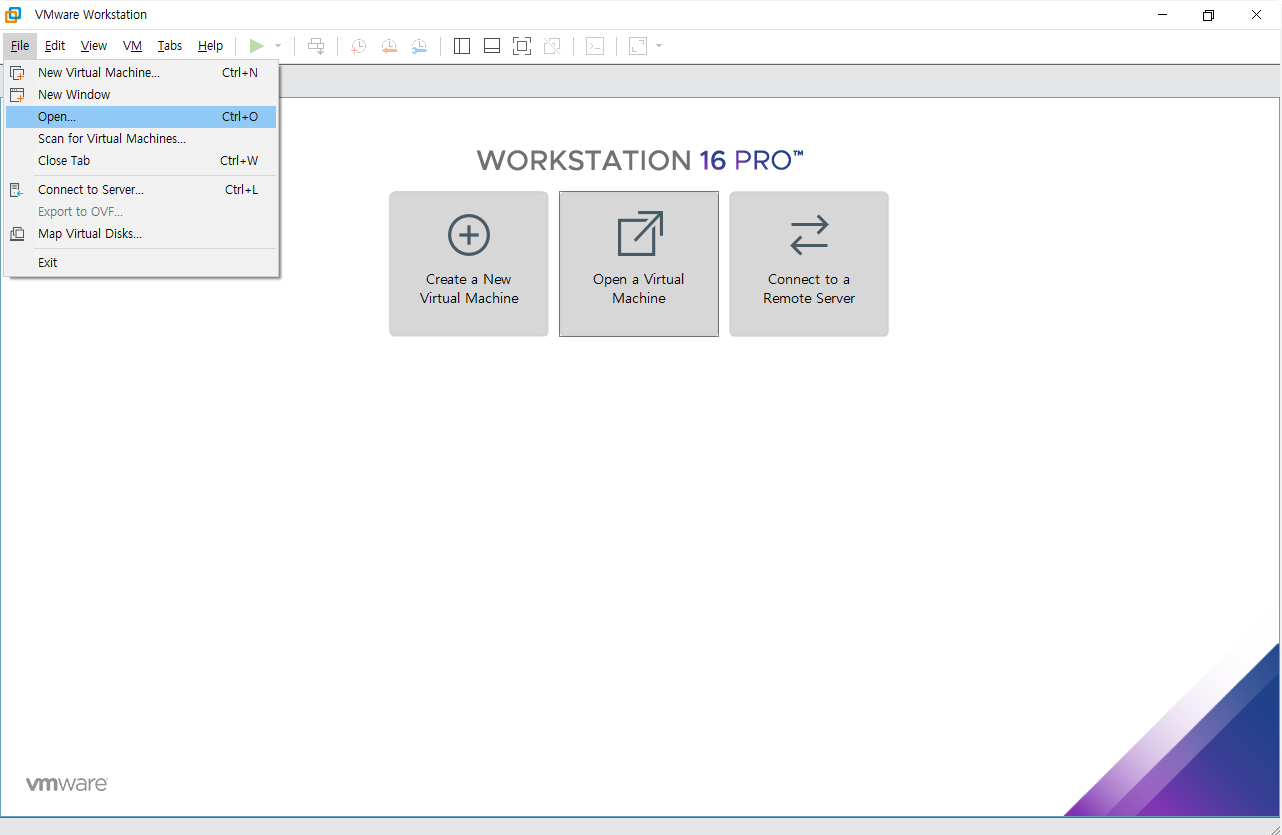1282x835 pixels.
Task: Toggle the library sidebar panel icon
Action: [462, 46]
